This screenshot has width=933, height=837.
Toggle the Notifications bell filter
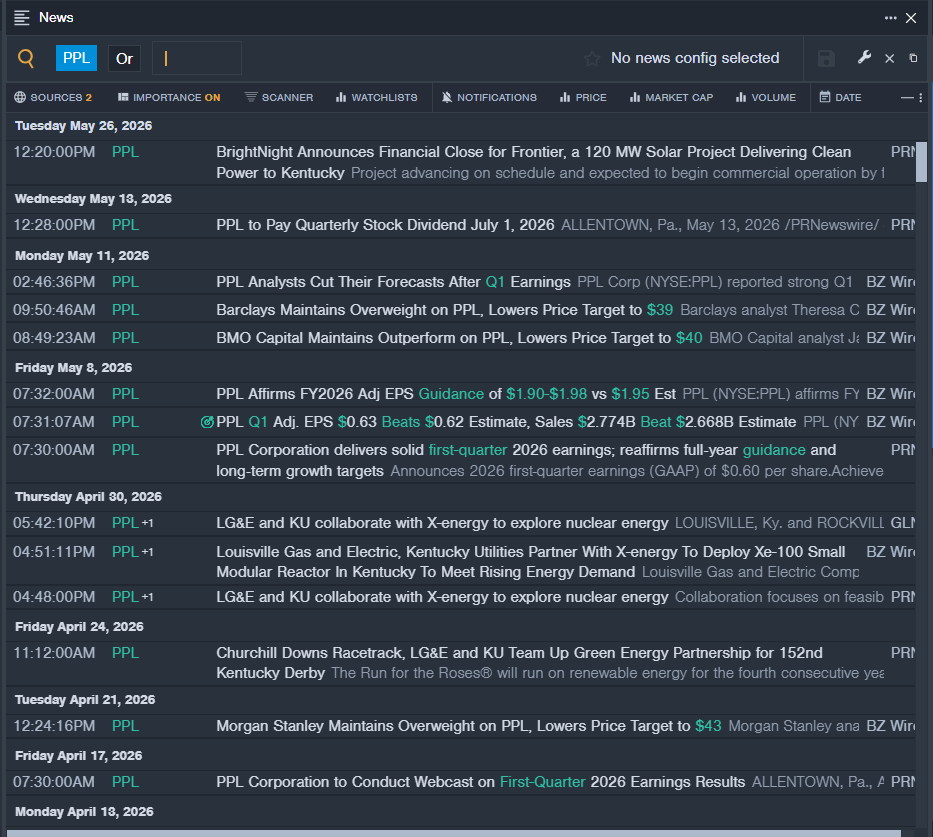(x=489, y=98)
